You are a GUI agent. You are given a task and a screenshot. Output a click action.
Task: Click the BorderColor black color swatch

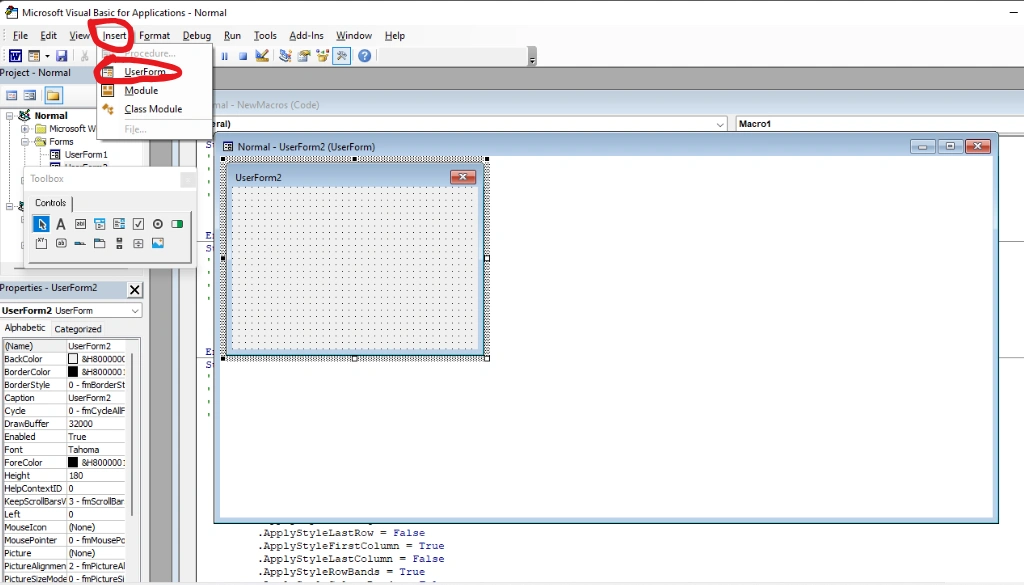tap(73, 372)
